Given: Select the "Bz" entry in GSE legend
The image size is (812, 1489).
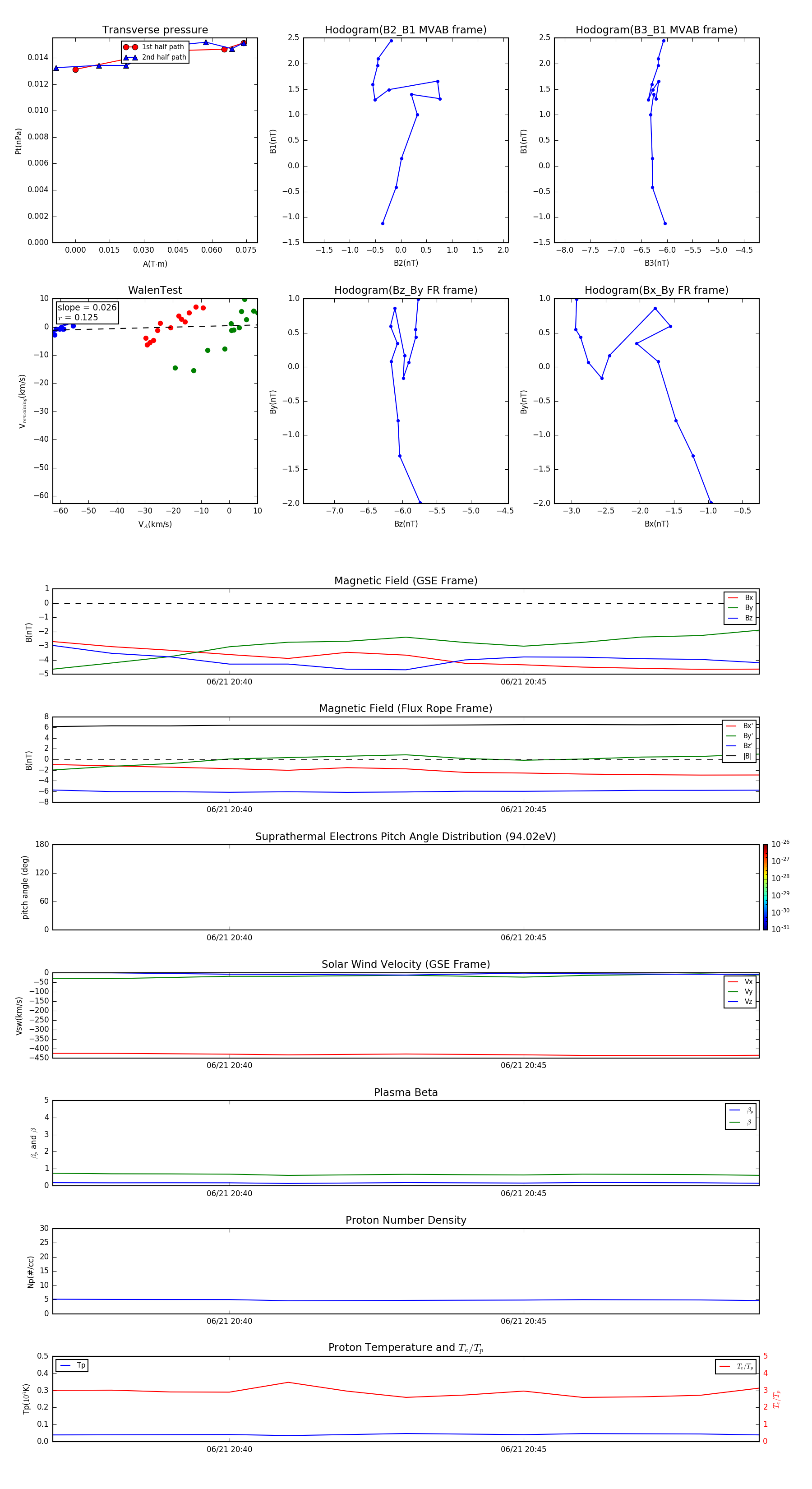Looking at the screenshot, I should 740,618.
